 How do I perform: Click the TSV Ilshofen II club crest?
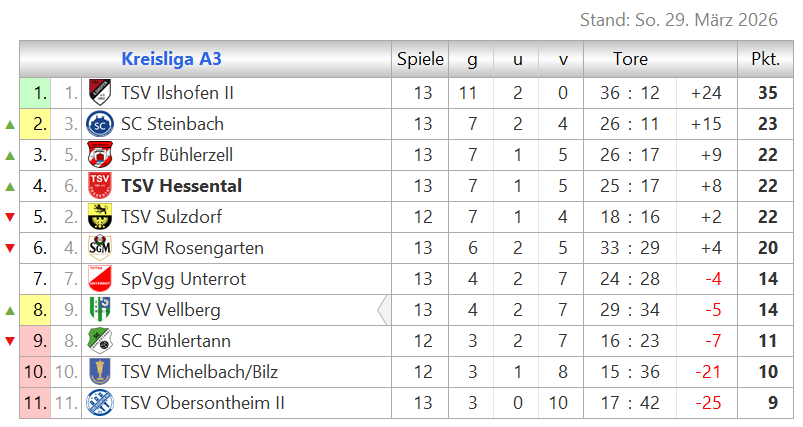[98, 93]
